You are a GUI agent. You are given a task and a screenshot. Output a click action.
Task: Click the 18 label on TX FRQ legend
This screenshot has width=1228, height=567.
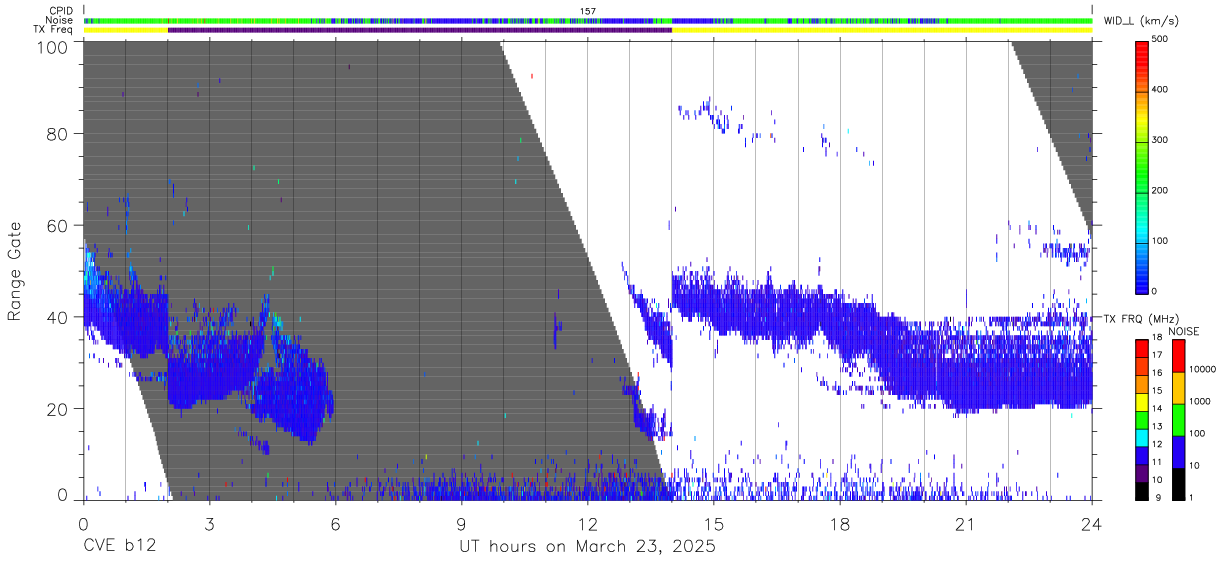pyautogui.click(x=1158, y=338)
